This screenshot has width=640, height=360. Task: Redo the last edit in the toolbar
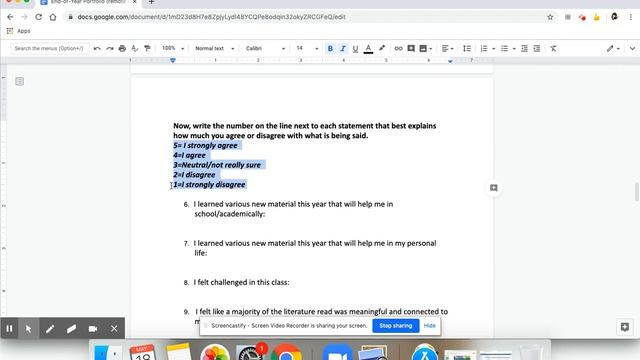point(110,49)
